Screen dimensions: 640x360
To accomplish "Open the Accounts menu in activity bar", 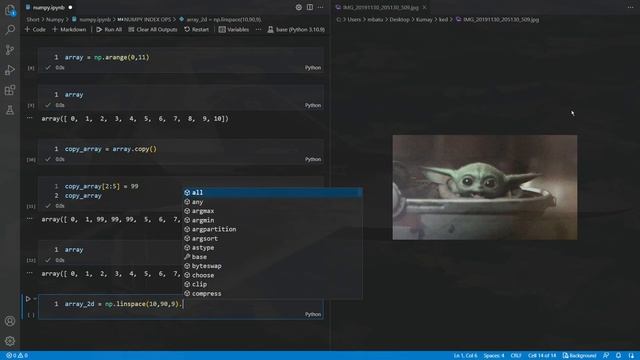I will (x=10, y=321).
